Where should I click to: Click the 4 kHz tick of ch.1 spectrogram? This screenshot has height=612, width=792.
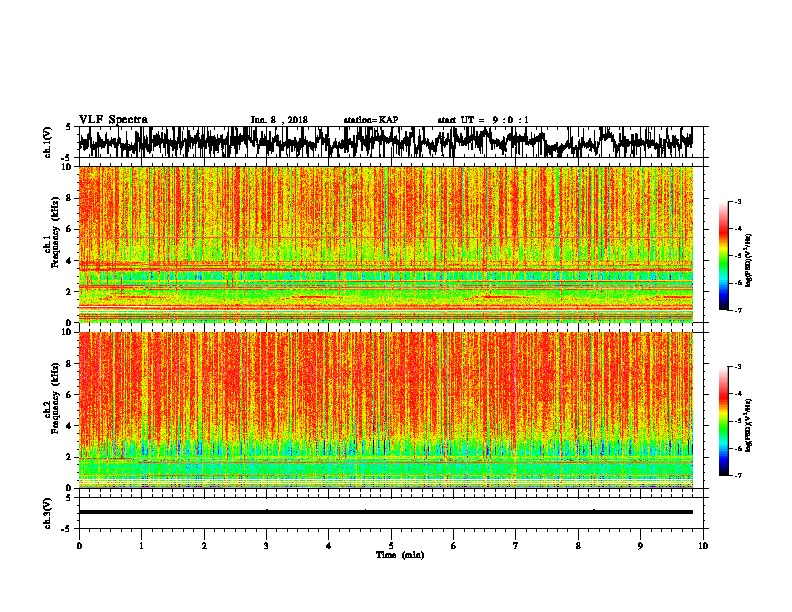coord(70,261)
